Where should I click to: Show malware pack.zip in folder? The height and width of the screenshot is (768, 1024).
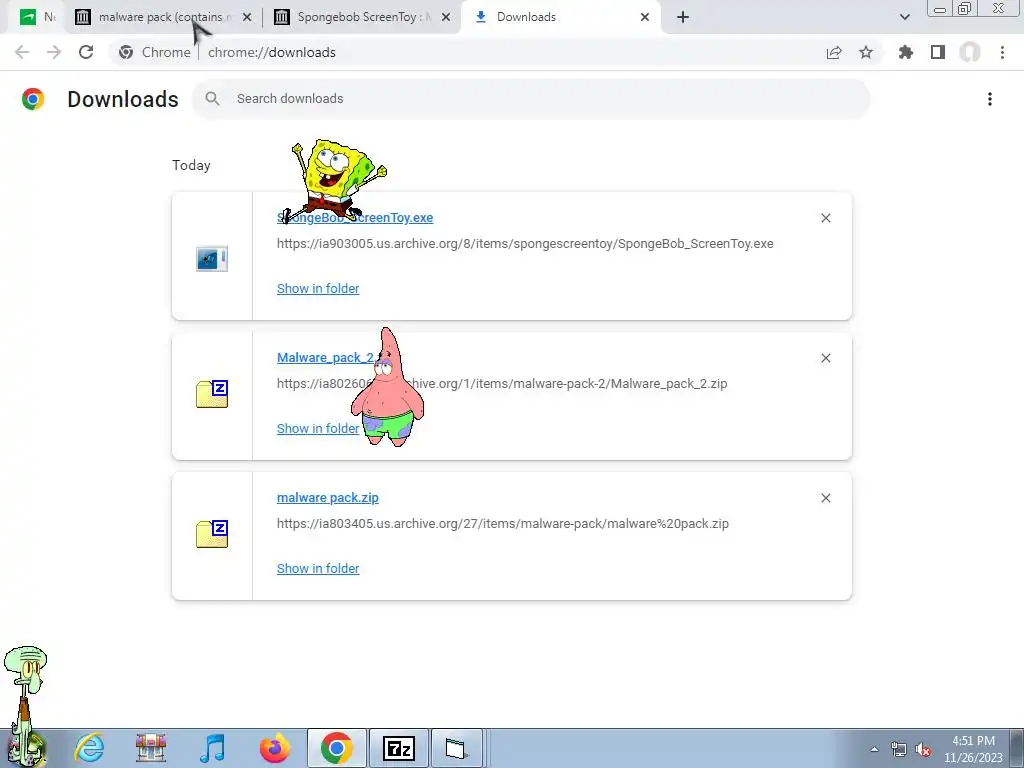click(x=318, y=569)
